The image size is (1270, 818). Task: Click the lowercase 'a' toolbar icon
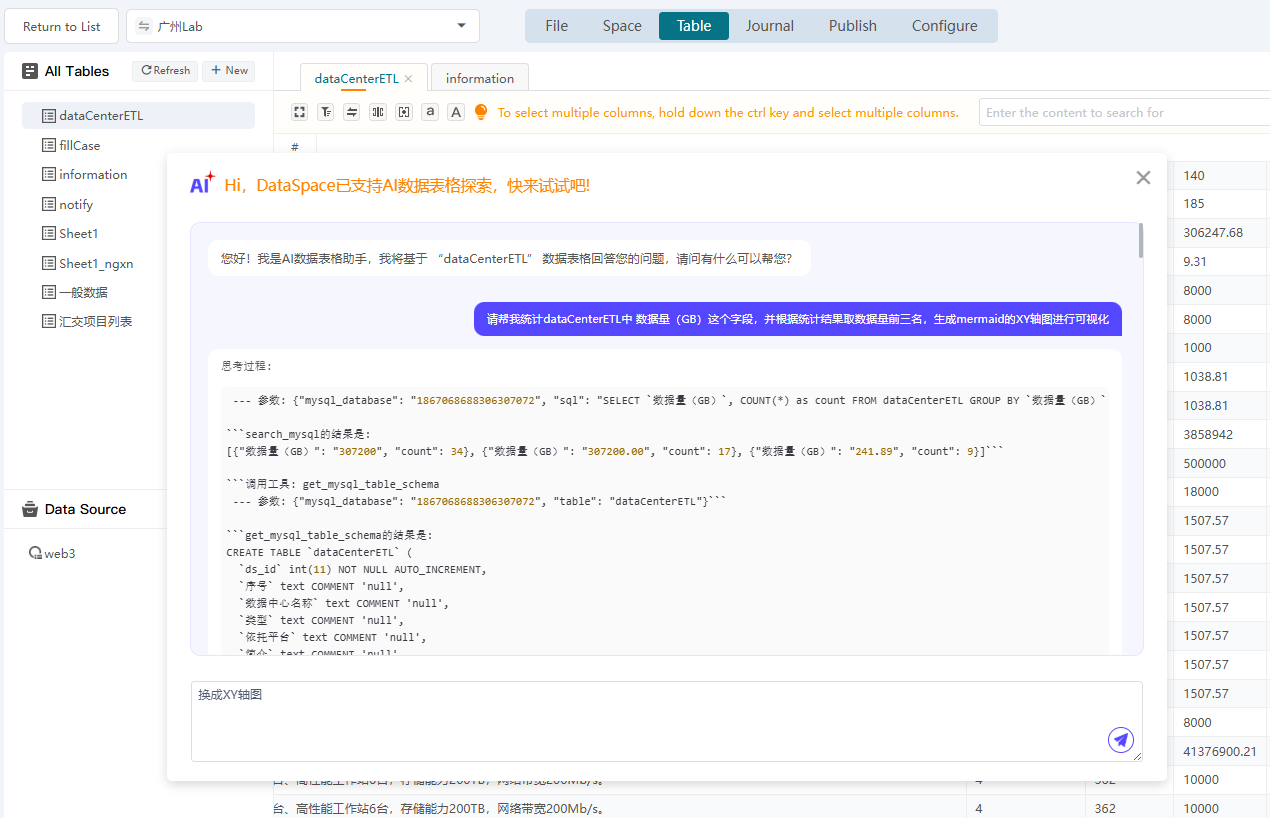tap(430, 112)
